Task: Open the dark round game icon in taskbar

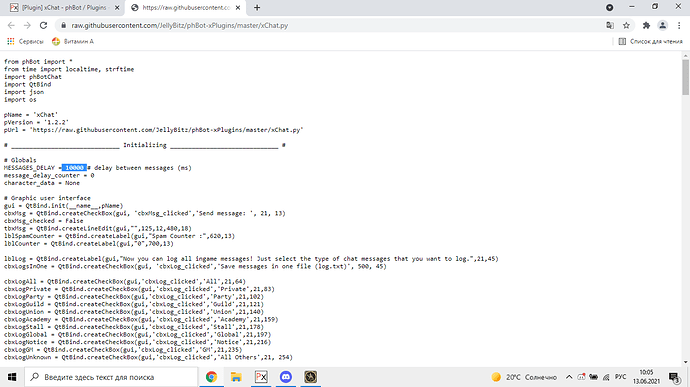Action: coord(310,377)
